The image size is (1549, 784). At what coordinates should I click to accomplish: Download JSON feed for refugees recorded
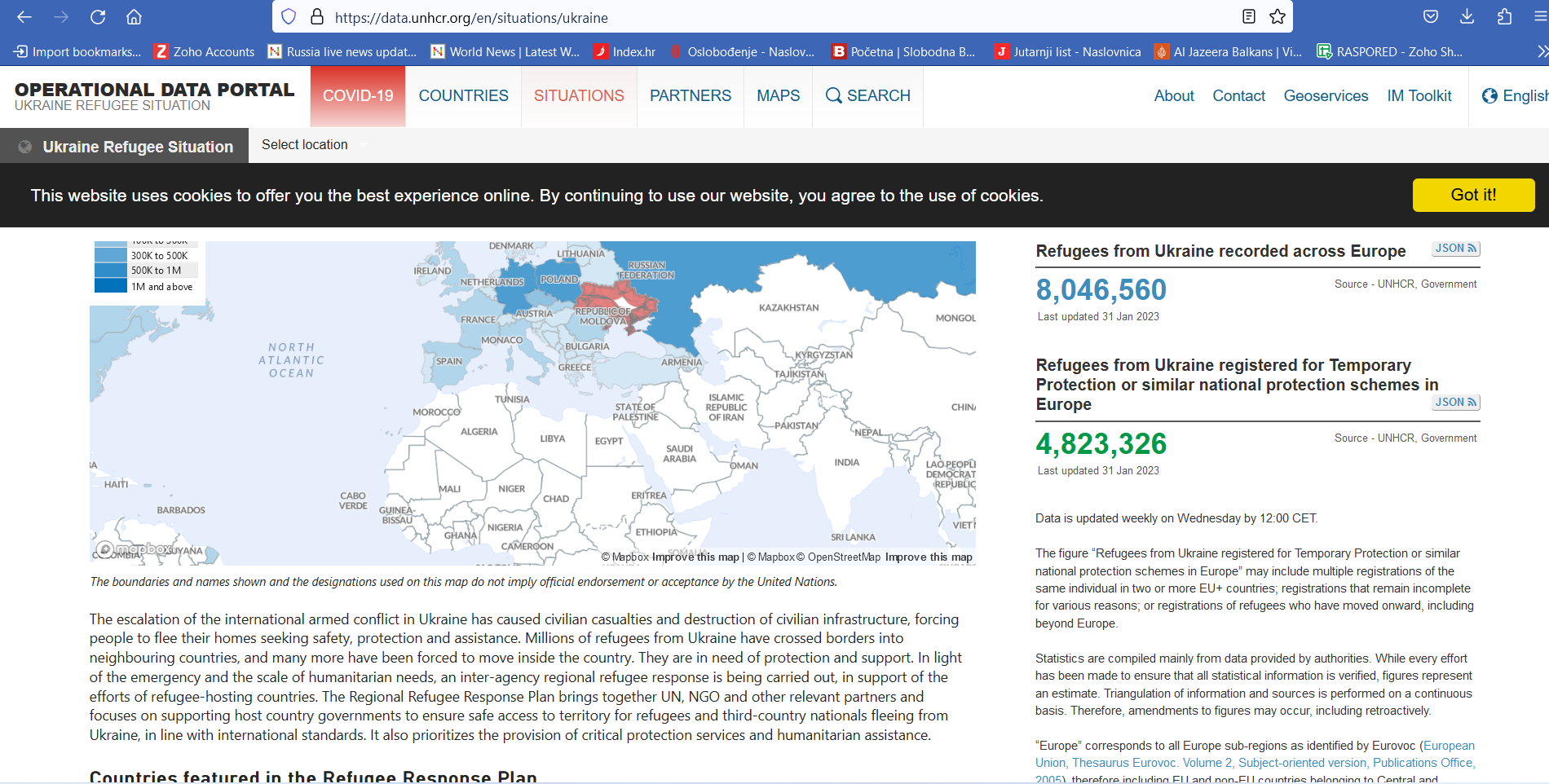point(1455,249)
